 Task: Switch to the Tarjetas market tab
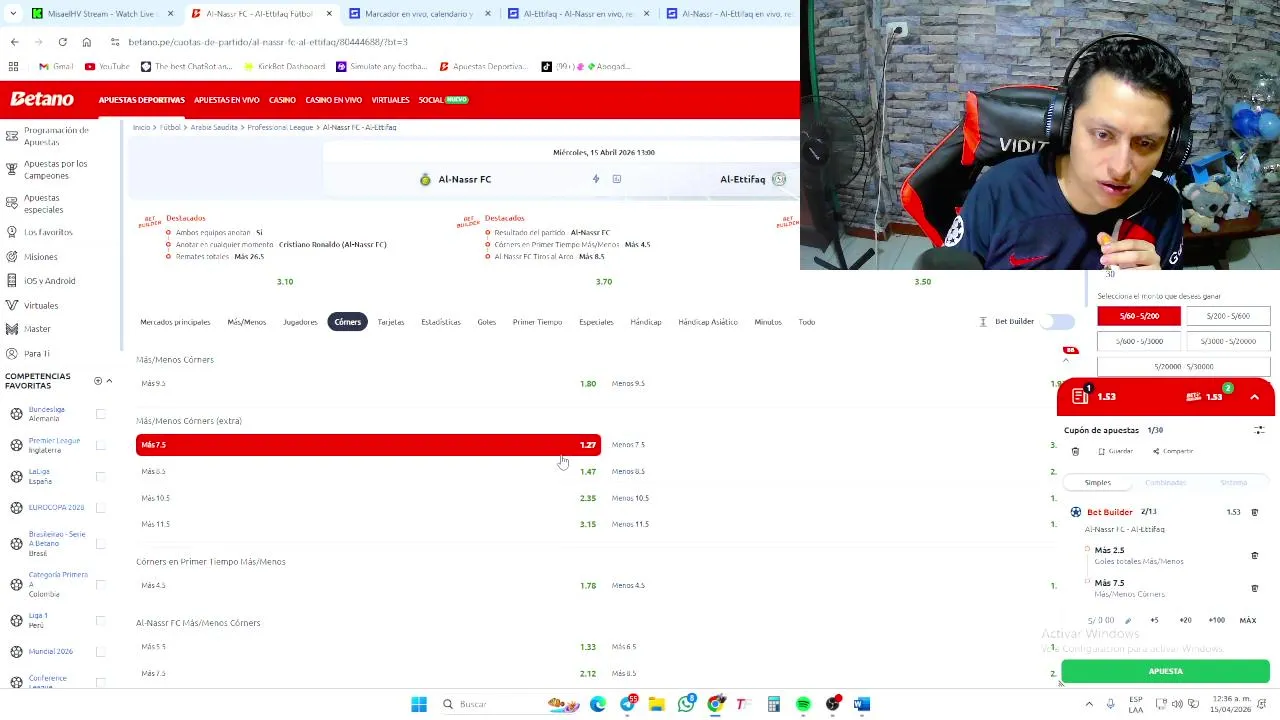pyautogui.click(x=391, y=322)
